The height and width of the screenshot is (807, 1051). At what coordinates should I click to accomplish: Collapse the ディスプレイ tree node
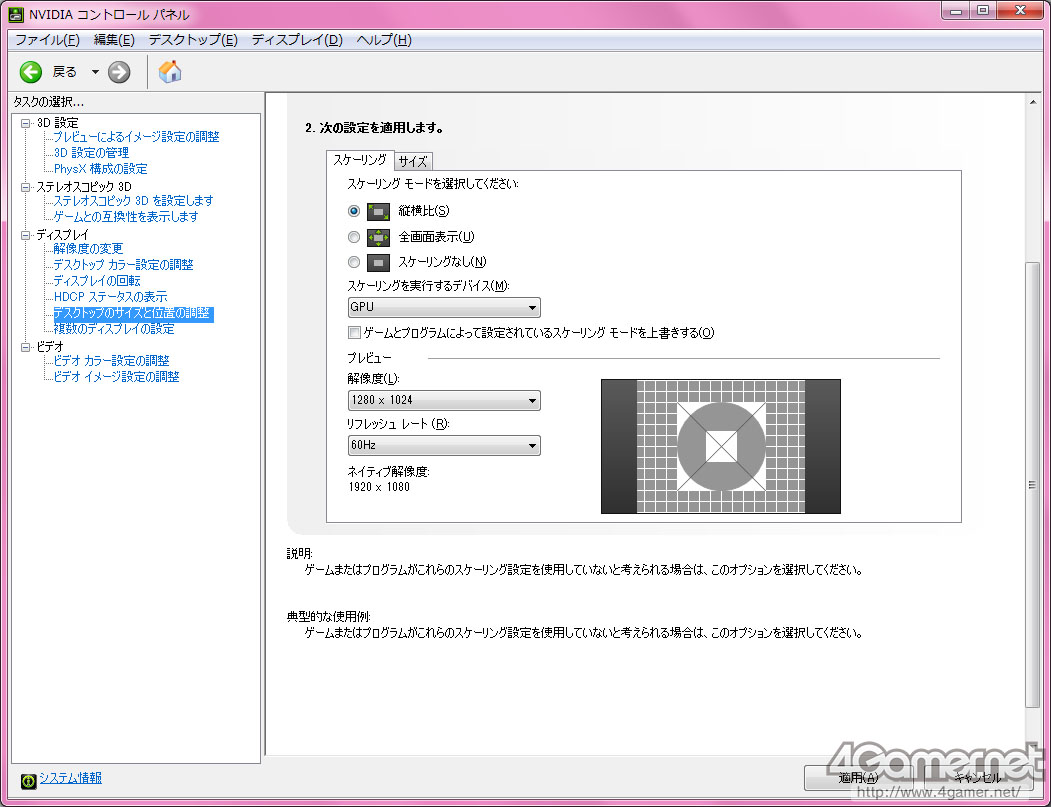25,235
